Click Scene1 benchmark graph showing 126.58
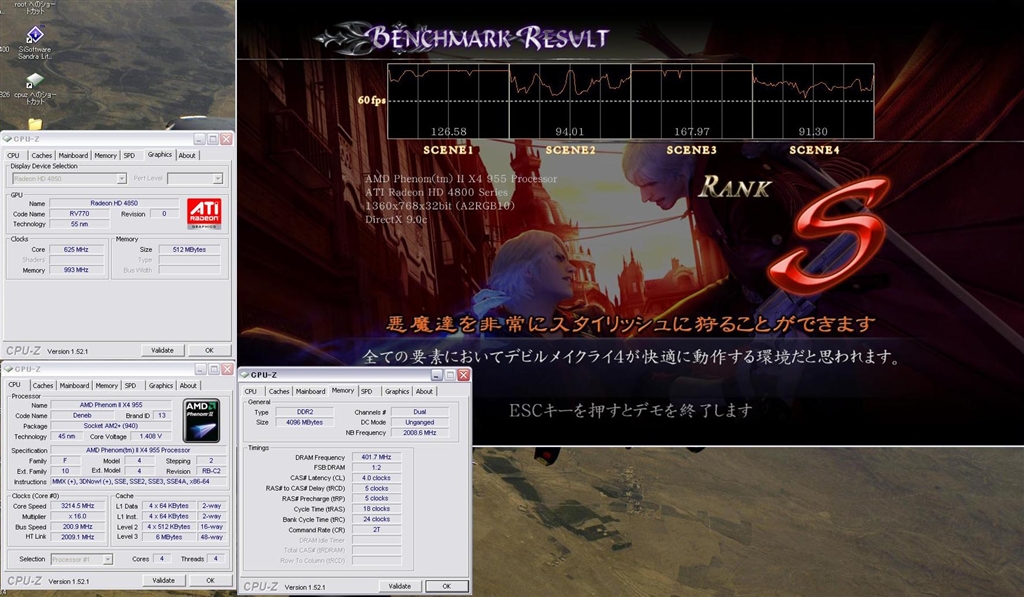This screenshot has height=597, width=1024. [x=448, y=101]
